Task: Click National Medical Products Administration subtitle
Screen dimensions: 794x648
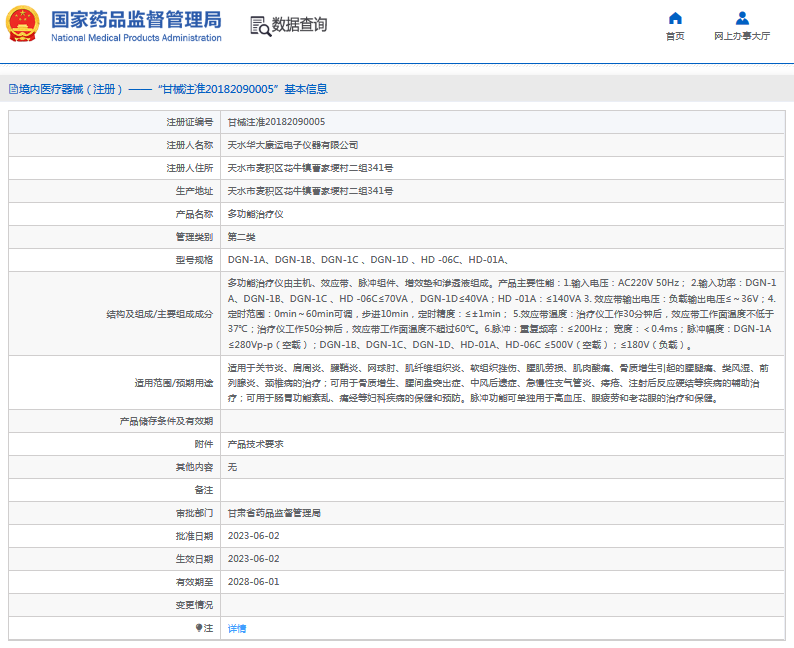Action: click(x=136, y=38)
